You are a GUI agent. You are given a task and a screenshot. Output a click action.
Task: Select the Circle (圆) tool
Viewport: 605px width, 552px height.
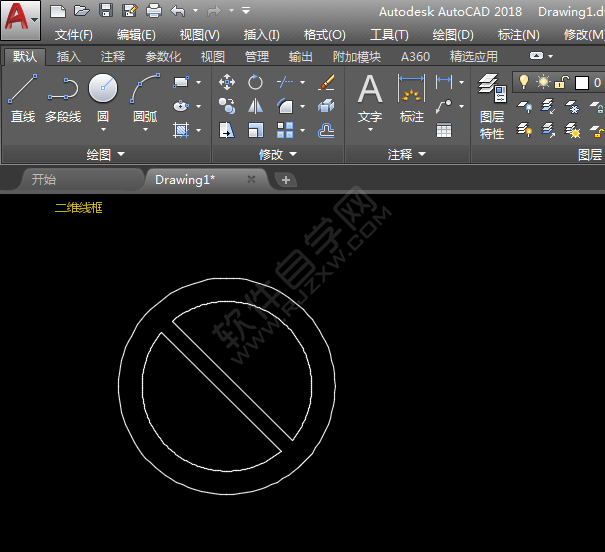(x=103, y=96)
